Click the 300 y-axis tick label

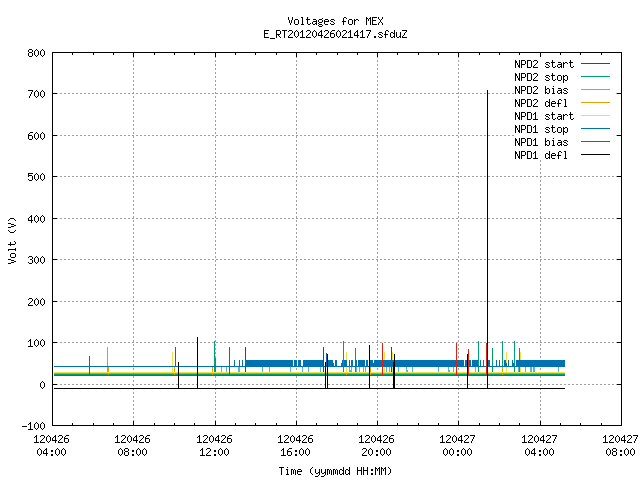[36, 260]
